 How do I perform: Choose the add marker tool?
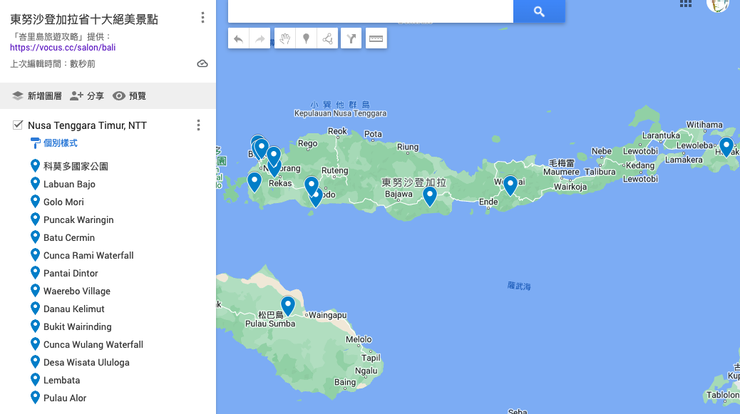point(306,39)
